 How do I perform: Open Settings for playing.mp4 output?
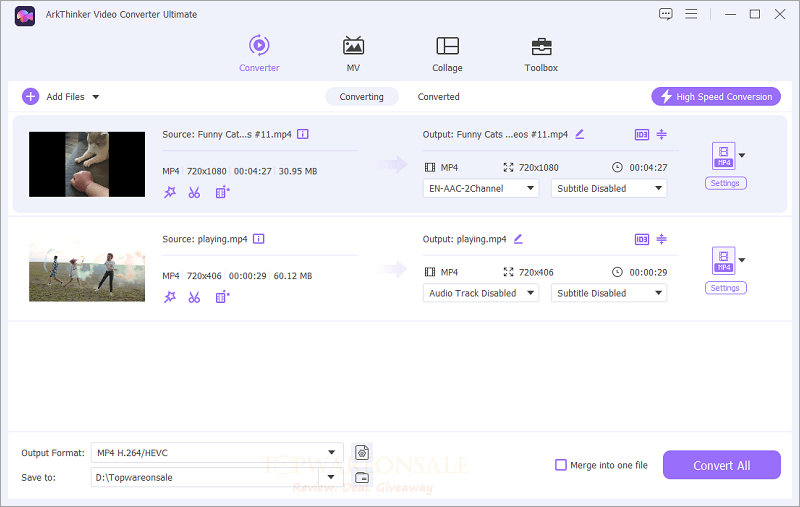(725, 288)
